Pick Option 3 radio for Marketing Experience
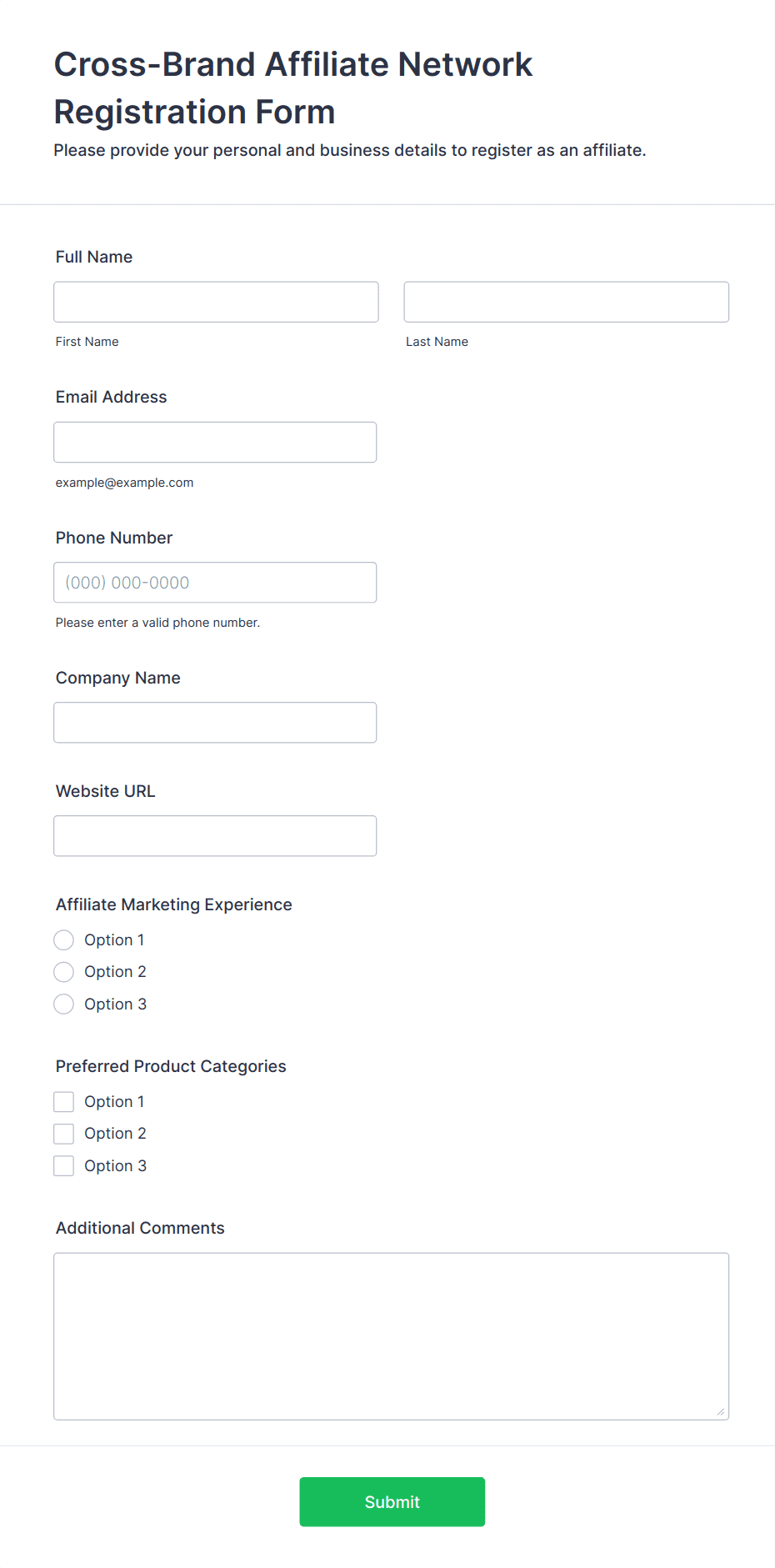 coord(64,1004)
